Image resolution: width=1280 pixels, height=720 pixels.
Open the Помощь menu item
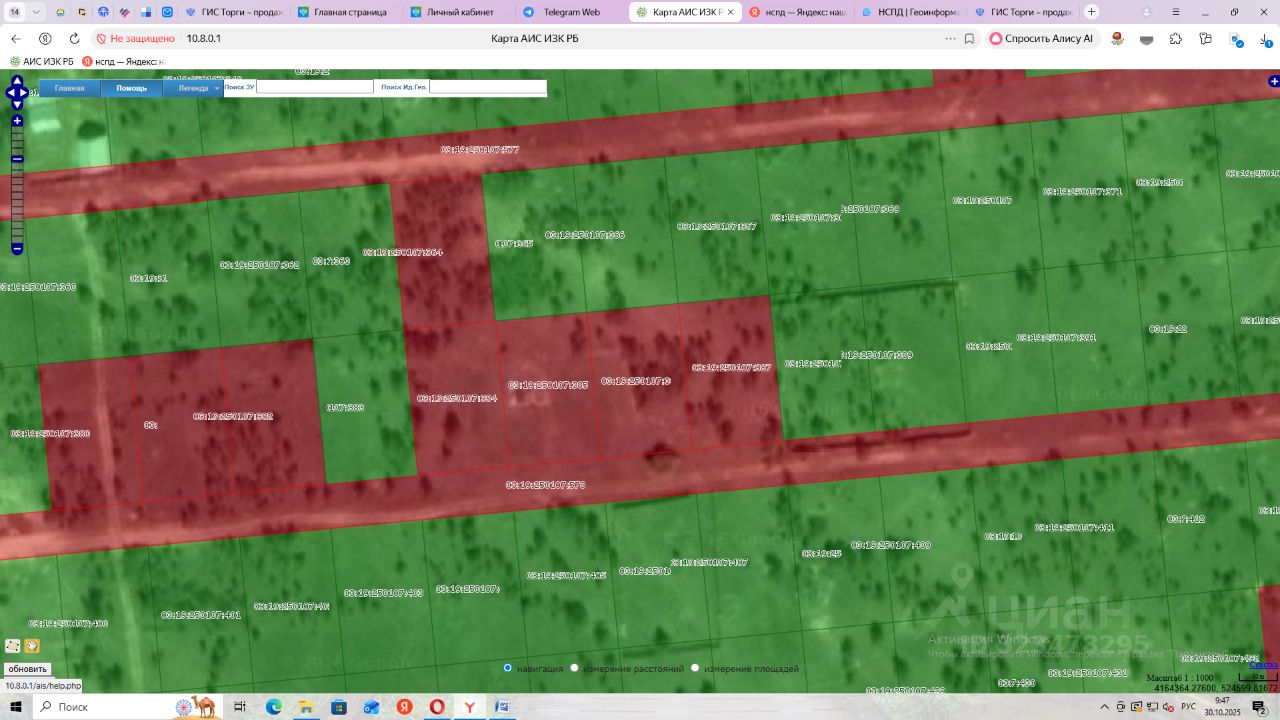[x=131, y=88]
